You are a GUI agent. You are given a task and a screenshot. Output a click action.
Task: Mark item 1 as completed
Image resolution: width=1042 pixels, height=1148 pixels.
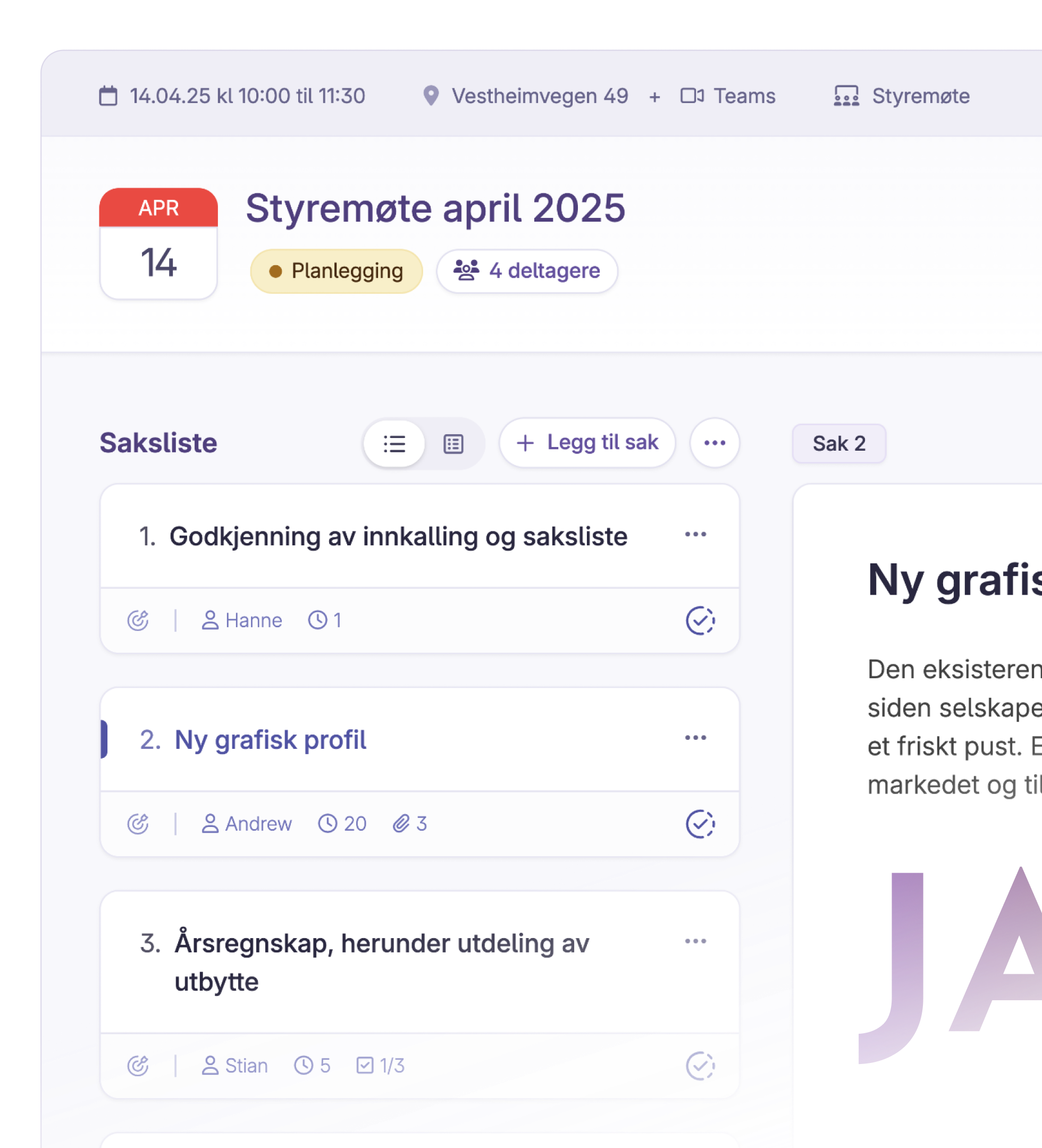click(700, 620)
